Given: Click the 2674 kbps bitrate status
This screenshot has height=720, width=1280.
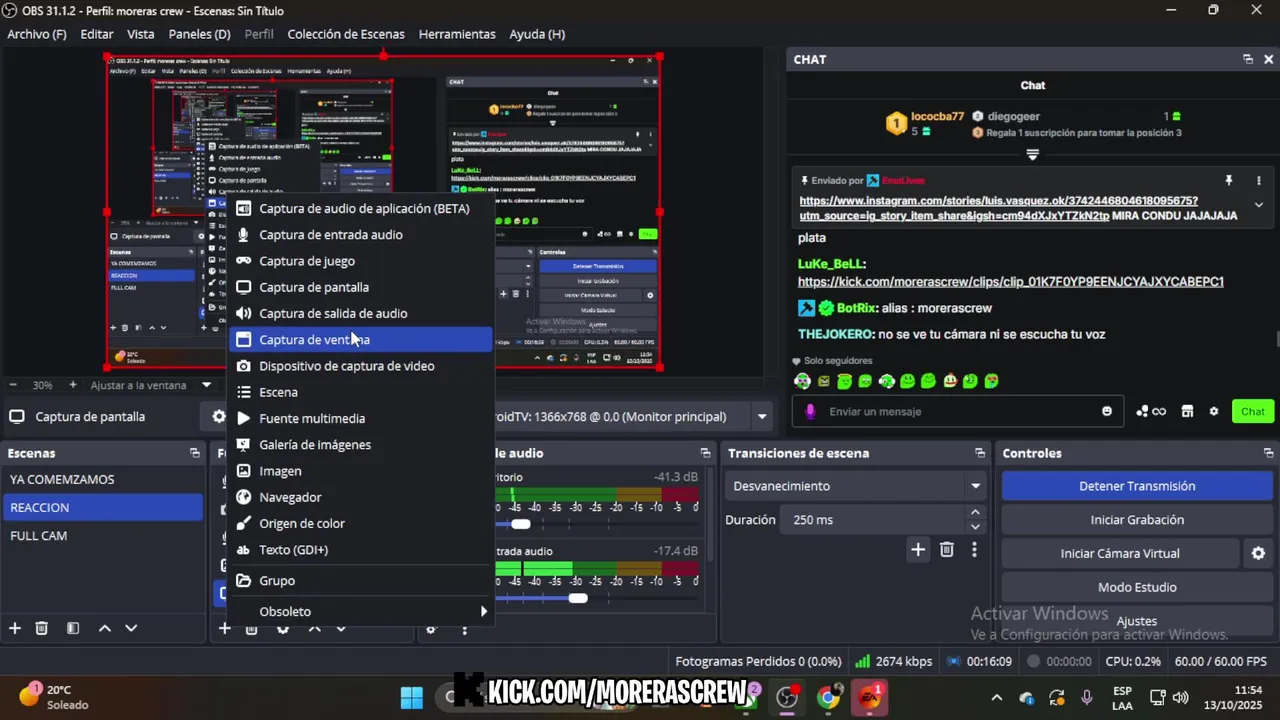Looking at the screenshot, I should [893, 661].
